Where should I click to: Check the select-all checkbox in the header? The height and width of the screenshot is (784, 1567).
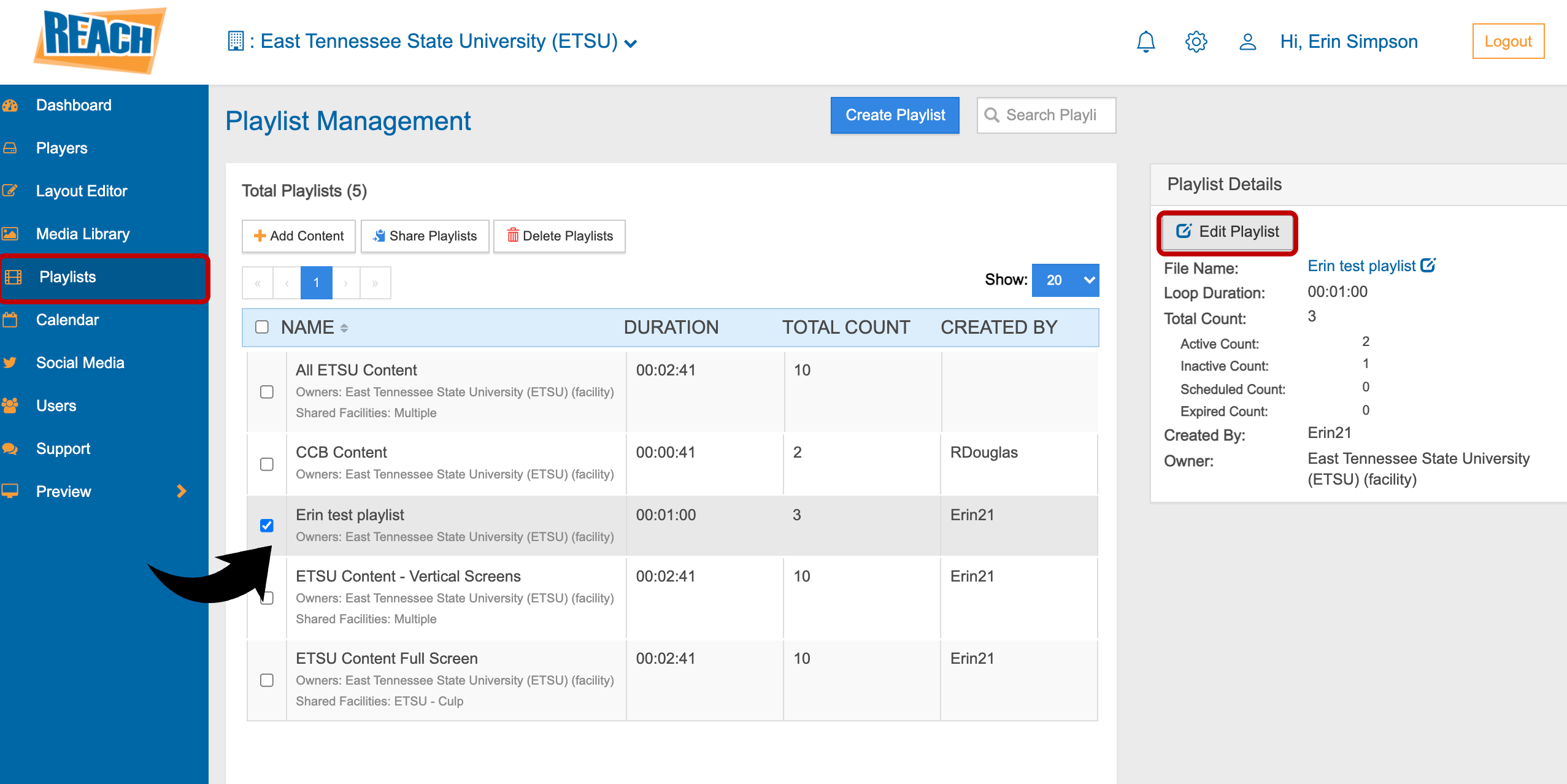click(261, 327)
